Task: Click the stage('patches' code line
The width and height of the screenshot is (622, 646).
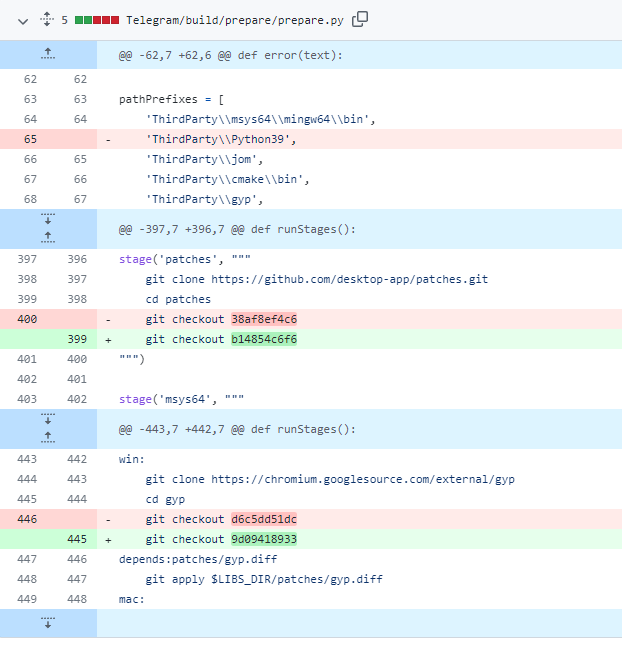Action: point(185,259)
